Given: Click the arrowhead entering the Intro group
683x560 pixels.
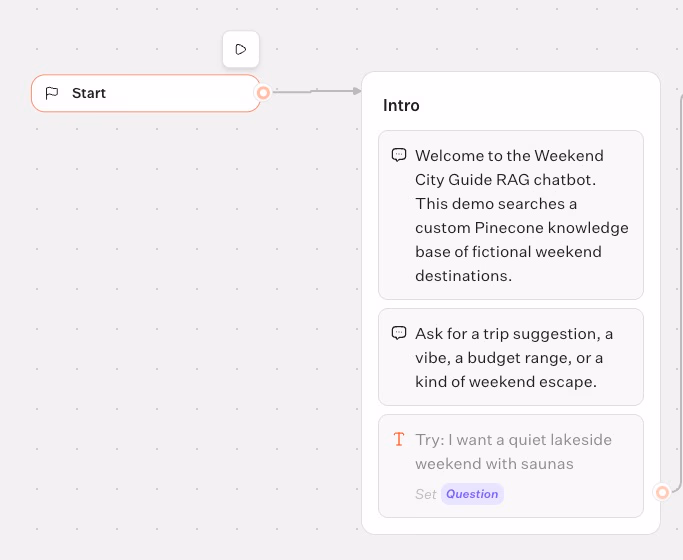Looking at the screenshot, I should pos(355,91).
